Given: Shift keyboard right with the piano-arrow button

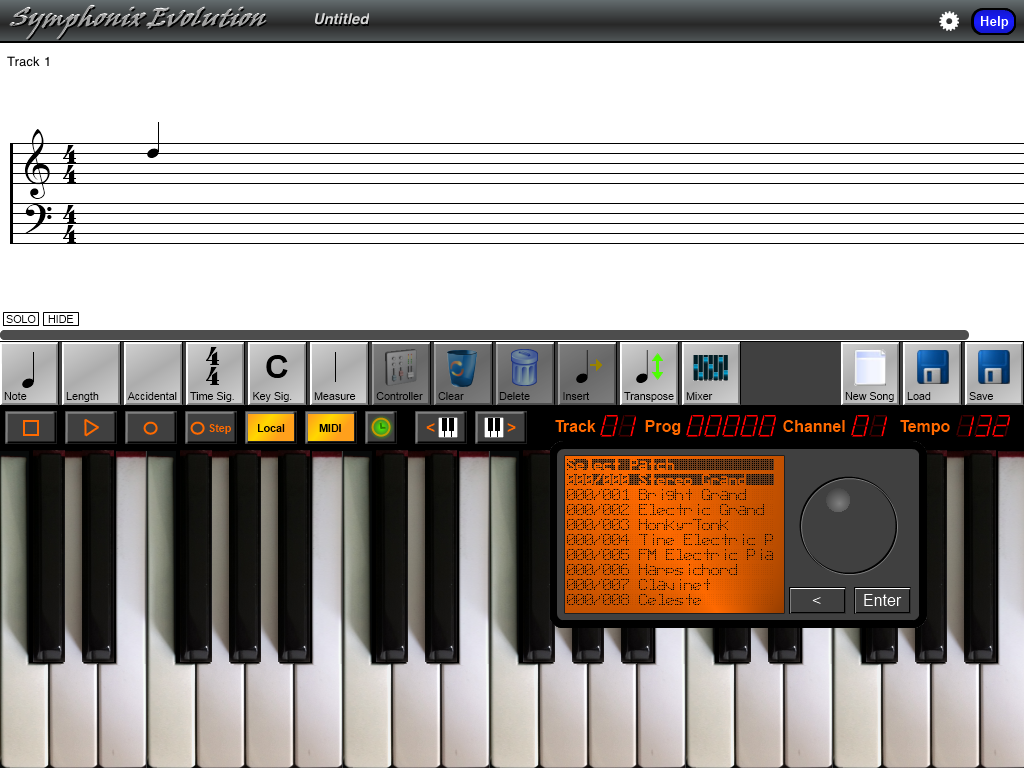Looking at the screenshot, I should [500, 428].
